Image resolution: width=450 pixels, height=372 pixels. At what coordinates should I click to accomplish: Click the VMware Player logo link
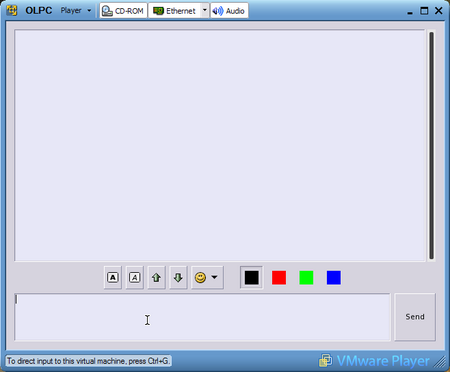click(x=374, y=361)
